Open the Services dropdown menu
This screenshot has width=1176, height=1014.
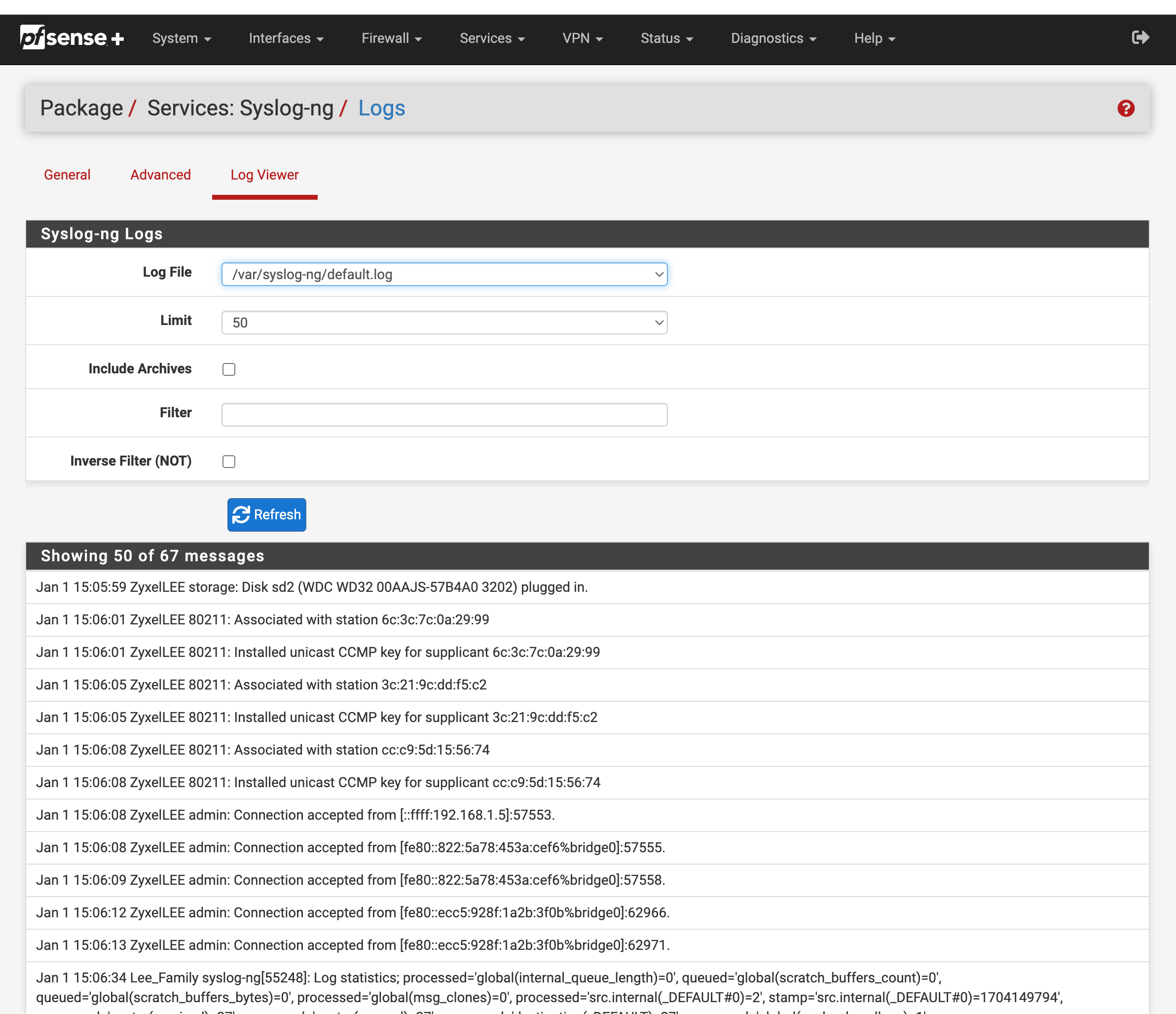coord(491,38)
